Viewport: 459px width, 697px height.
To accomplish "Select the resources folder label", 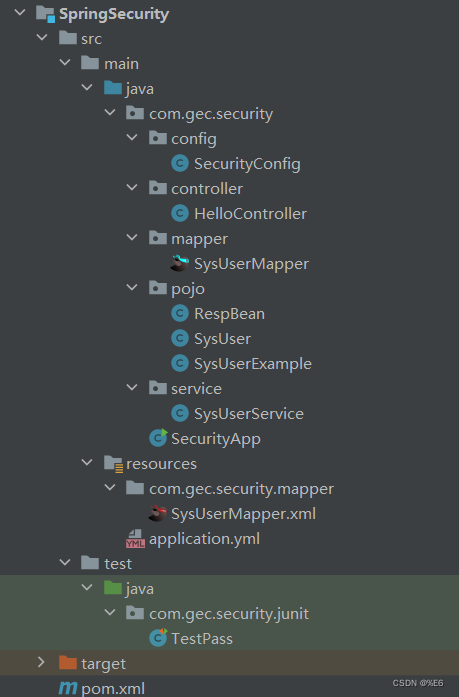I will pos(162,464).
